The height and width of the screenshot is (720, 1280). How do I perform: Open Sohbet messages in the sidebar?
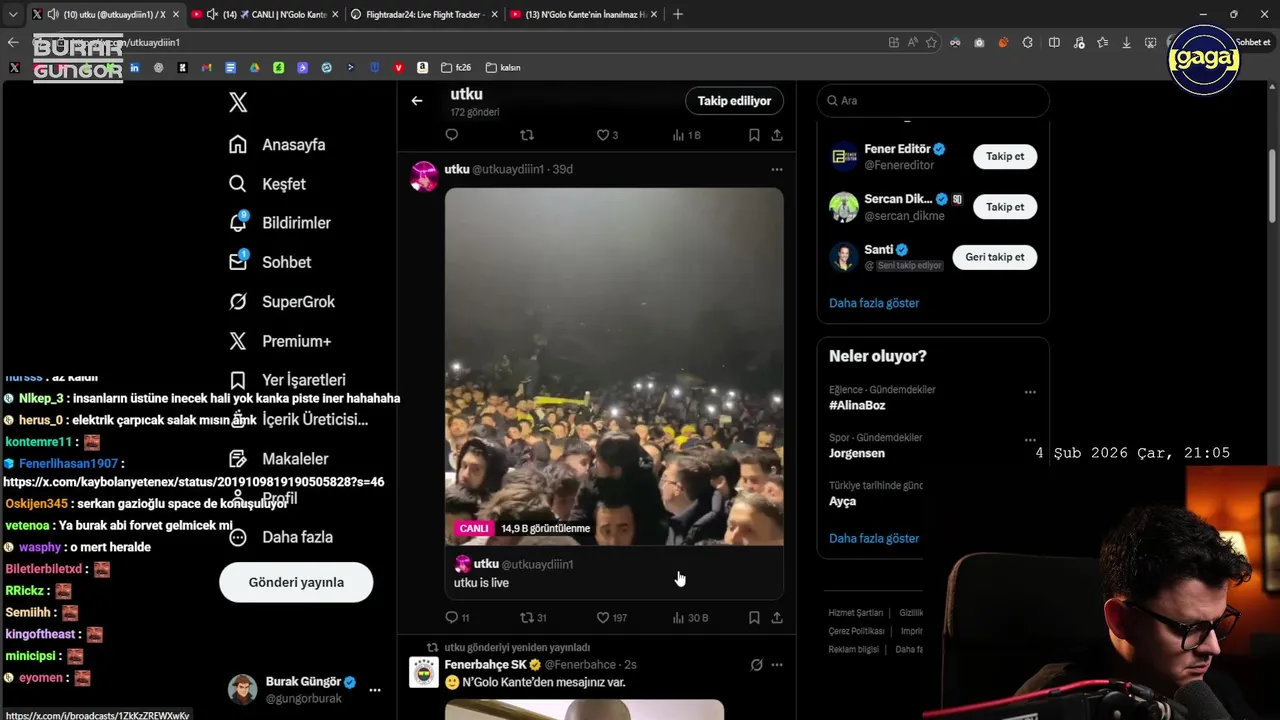click(269, 262)
